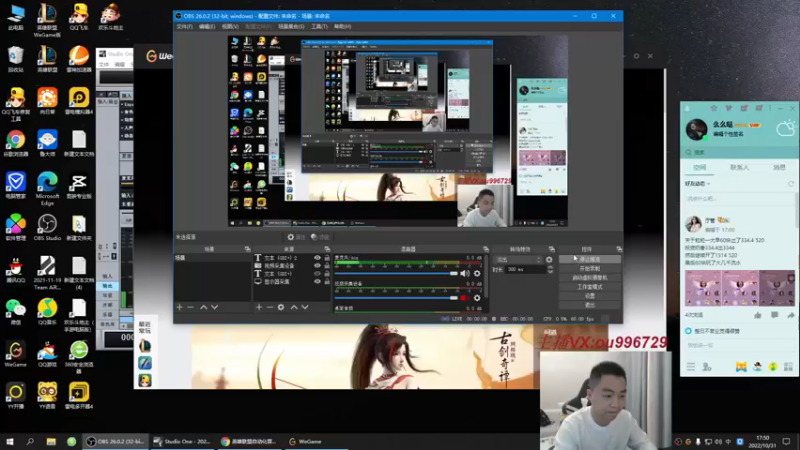Pop out the audio mixer dock panel
800x450 pixels.
click(486, 249)
